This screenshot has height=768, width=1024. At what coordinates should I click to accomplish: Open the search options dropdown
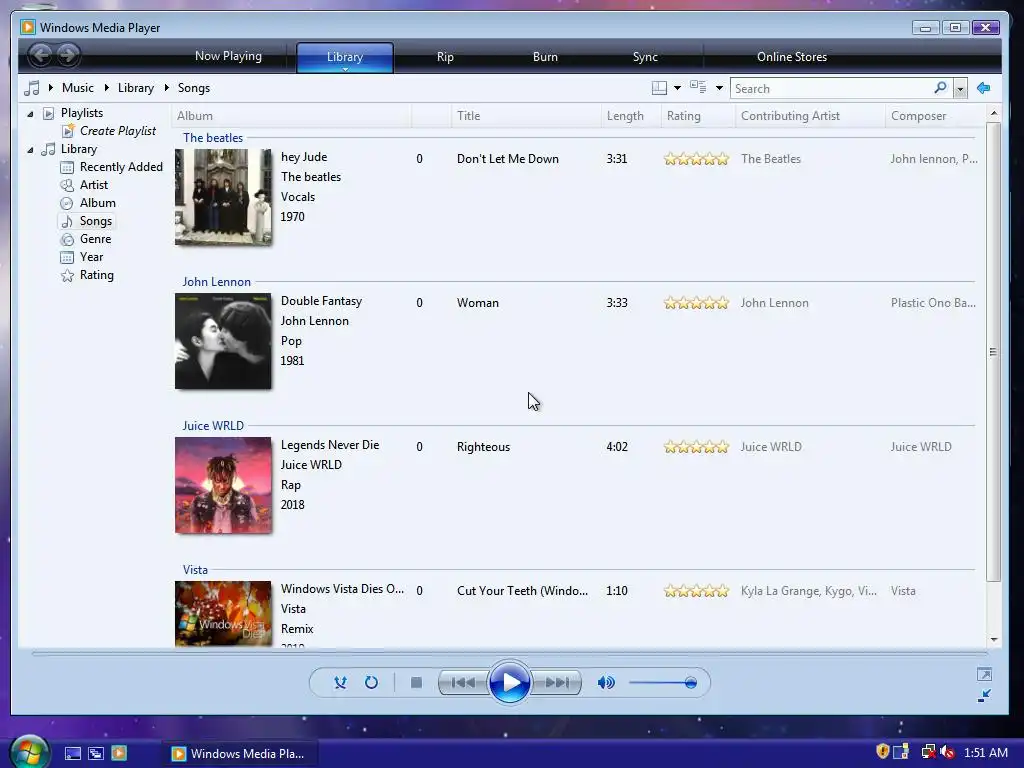[x=960, y=88]
